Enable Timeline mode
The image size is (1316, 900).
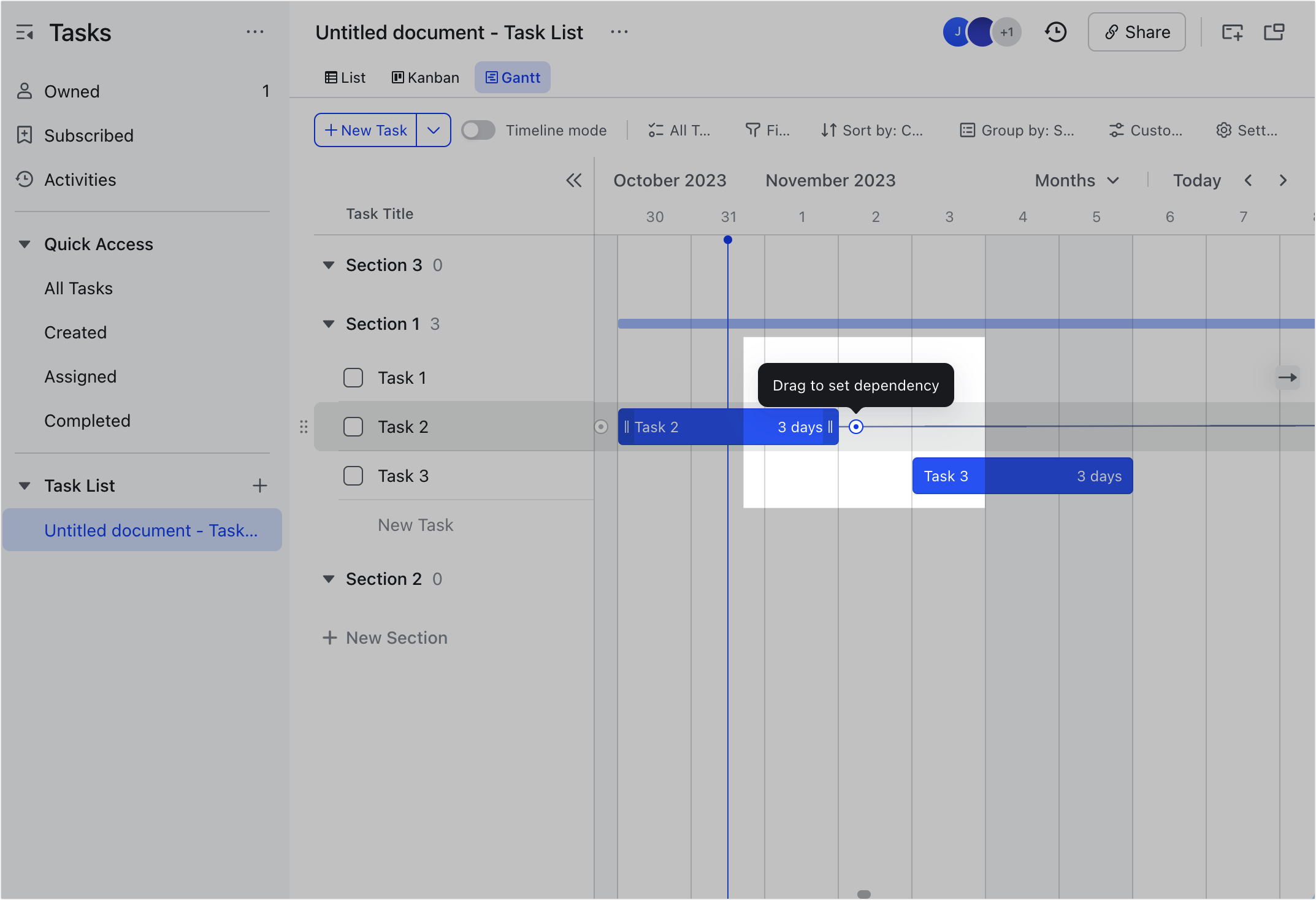[478, 130]
